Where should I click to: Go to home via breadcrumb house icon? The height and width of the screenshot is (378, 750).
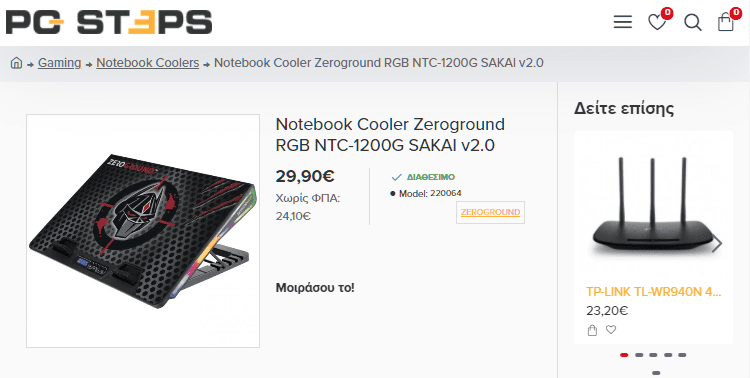[x=17, y=63]
